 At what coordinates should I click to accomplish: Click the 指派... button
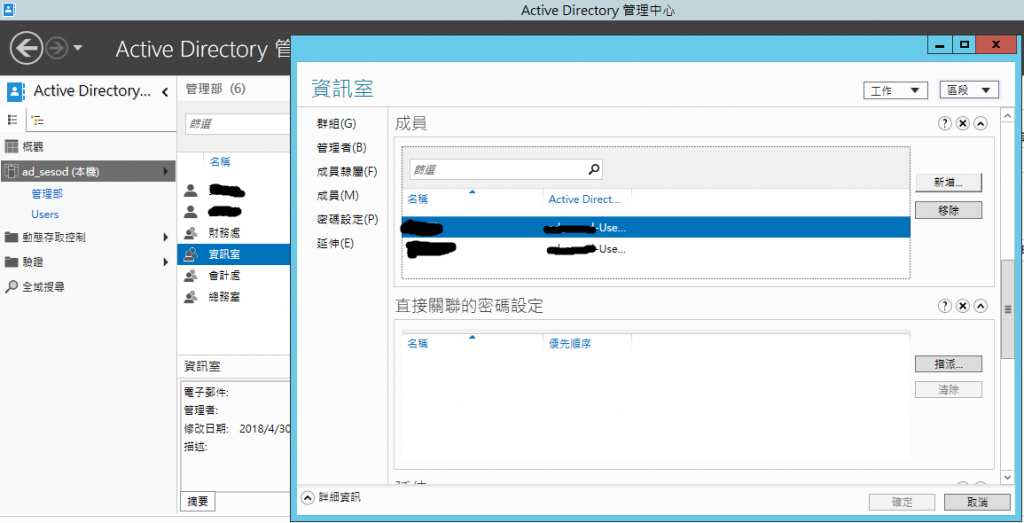(948, 364)
